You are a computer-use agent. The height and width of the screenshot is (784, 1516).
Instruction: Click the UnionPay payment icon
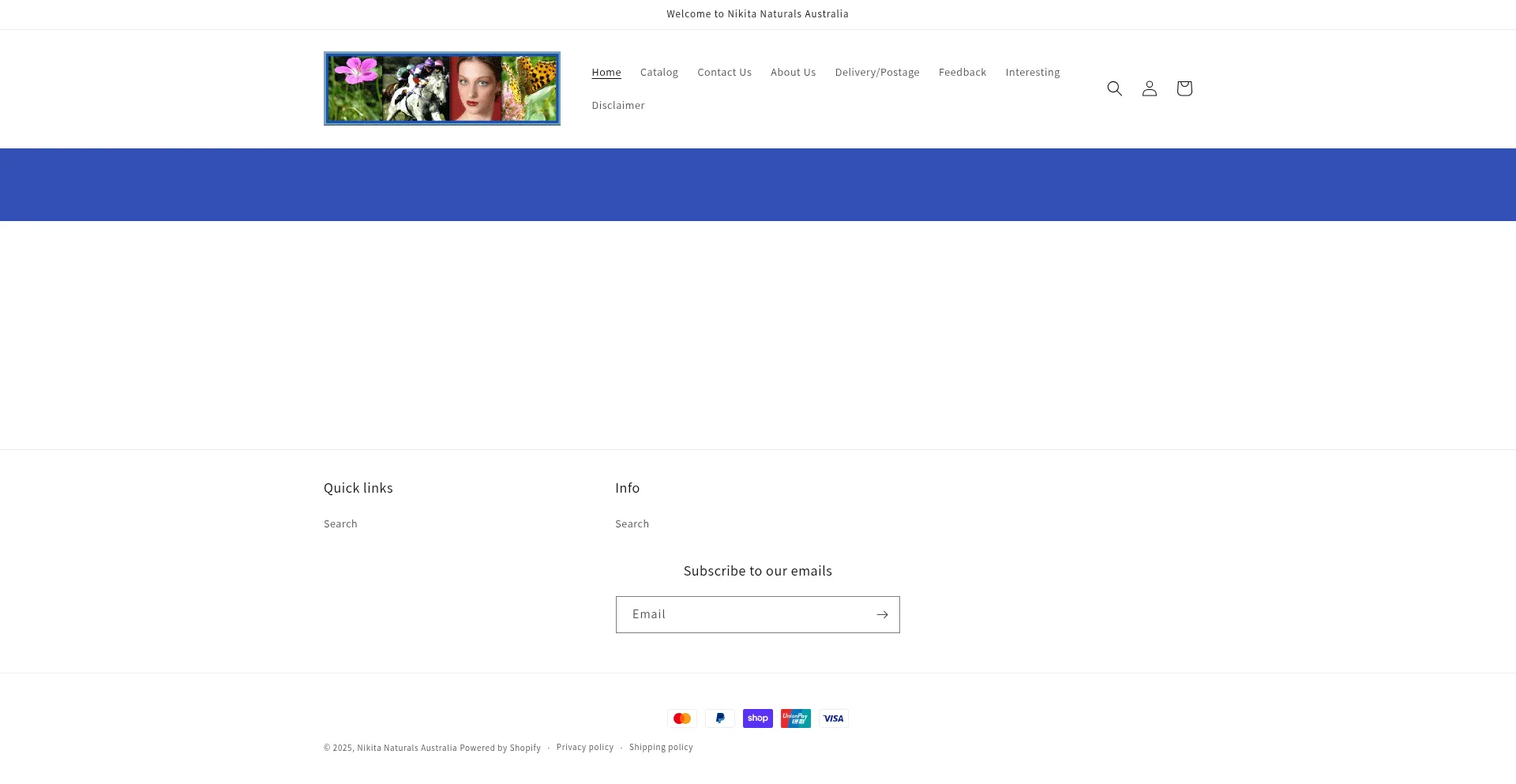[x=796, y=718]
